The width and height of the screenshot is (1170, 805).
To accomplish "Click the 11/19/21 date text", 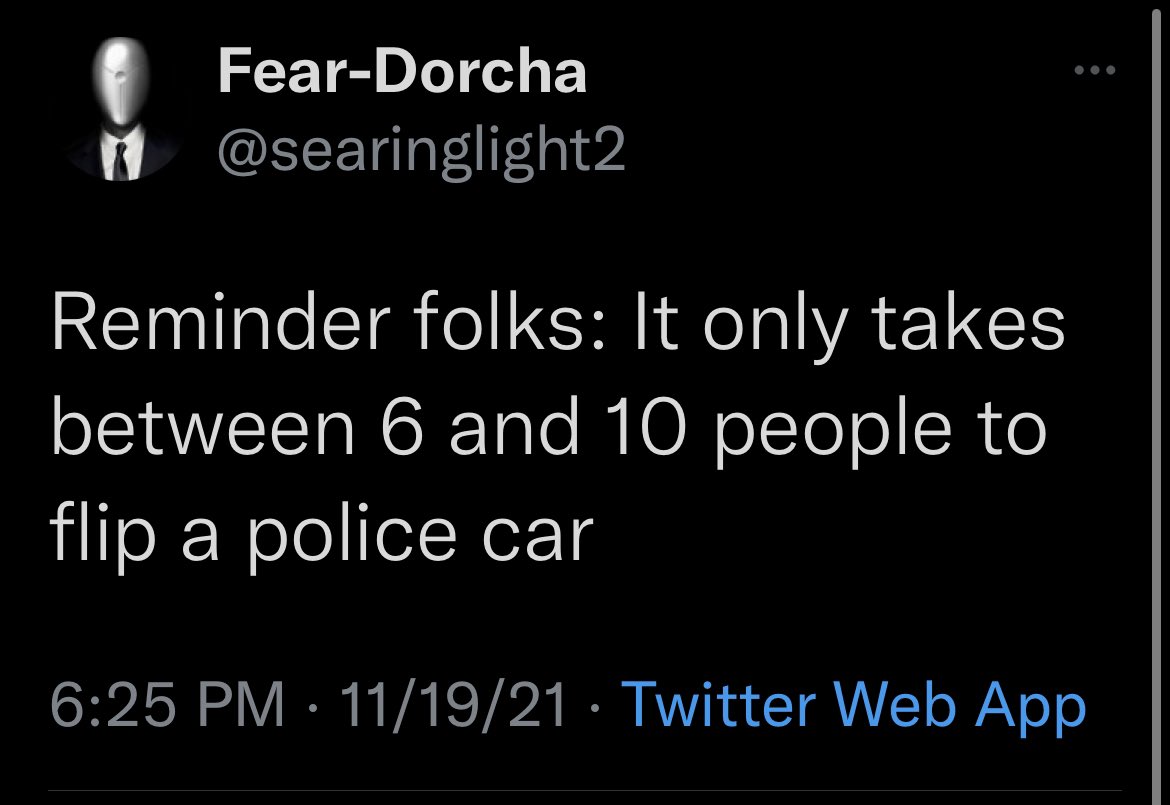I will tap(453, 704).
